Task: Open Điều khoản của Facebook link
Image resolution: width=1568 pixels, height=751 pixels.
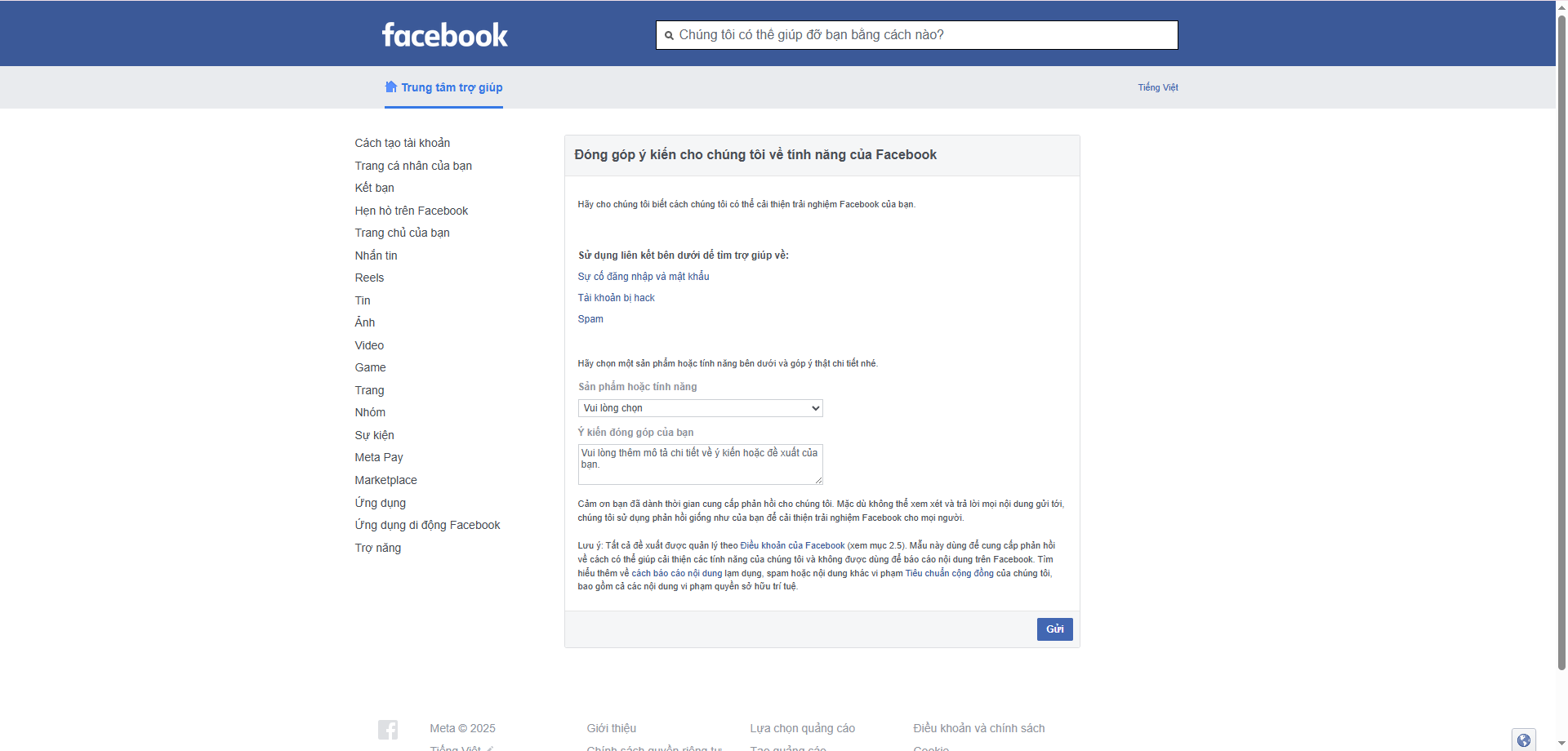Action: pos(792,545)
